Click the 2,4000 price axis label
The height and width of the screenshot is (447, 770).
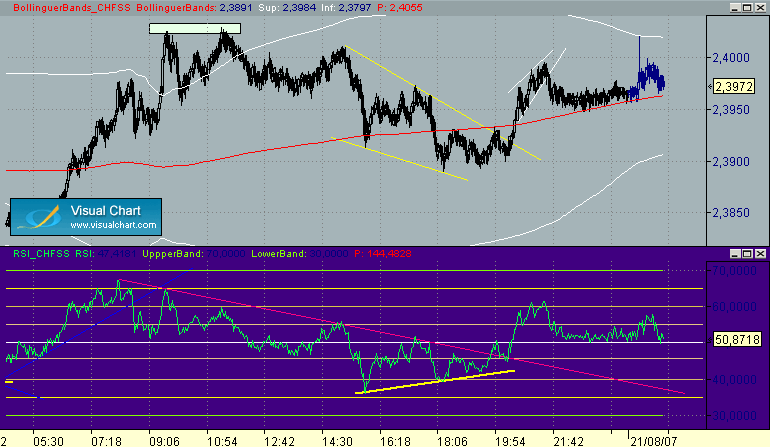(x=731, y=58)
